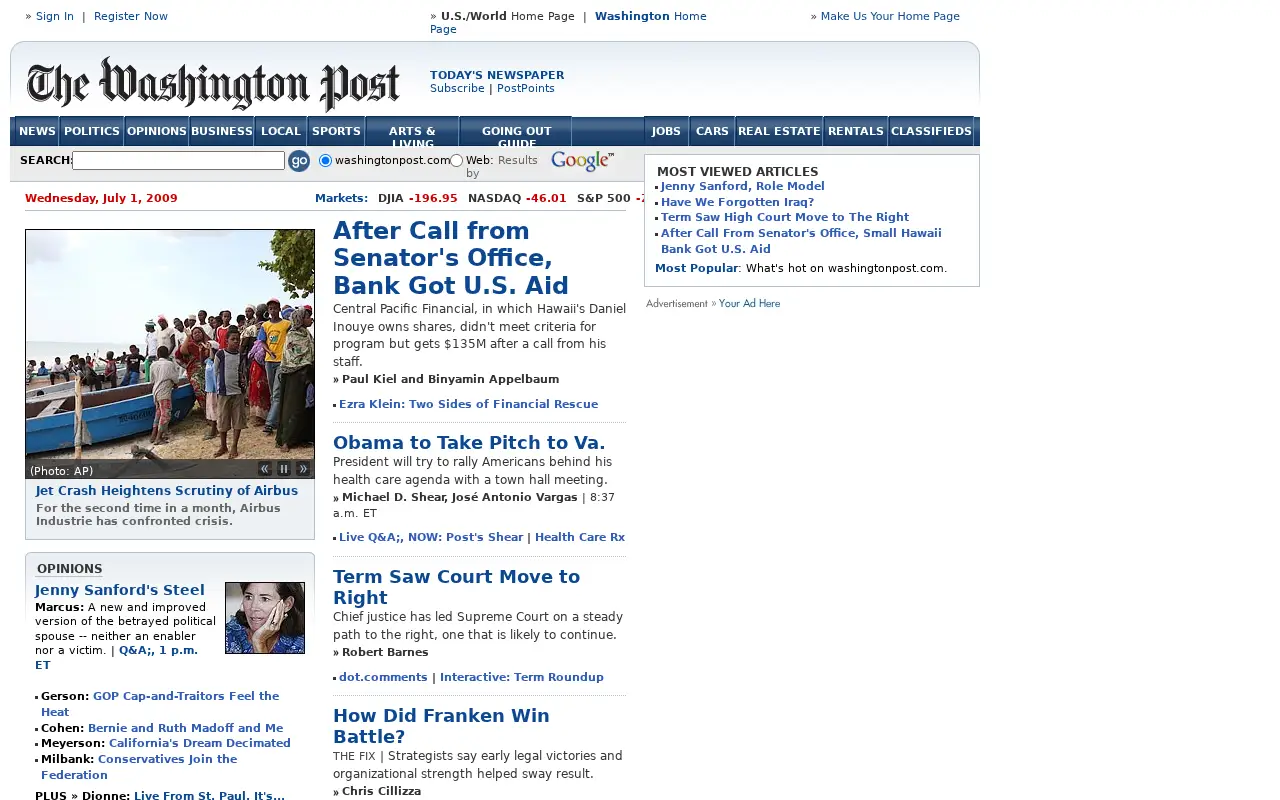Open headline After Call from Senator's Office

pyautogui.click(x=451, y=258)
